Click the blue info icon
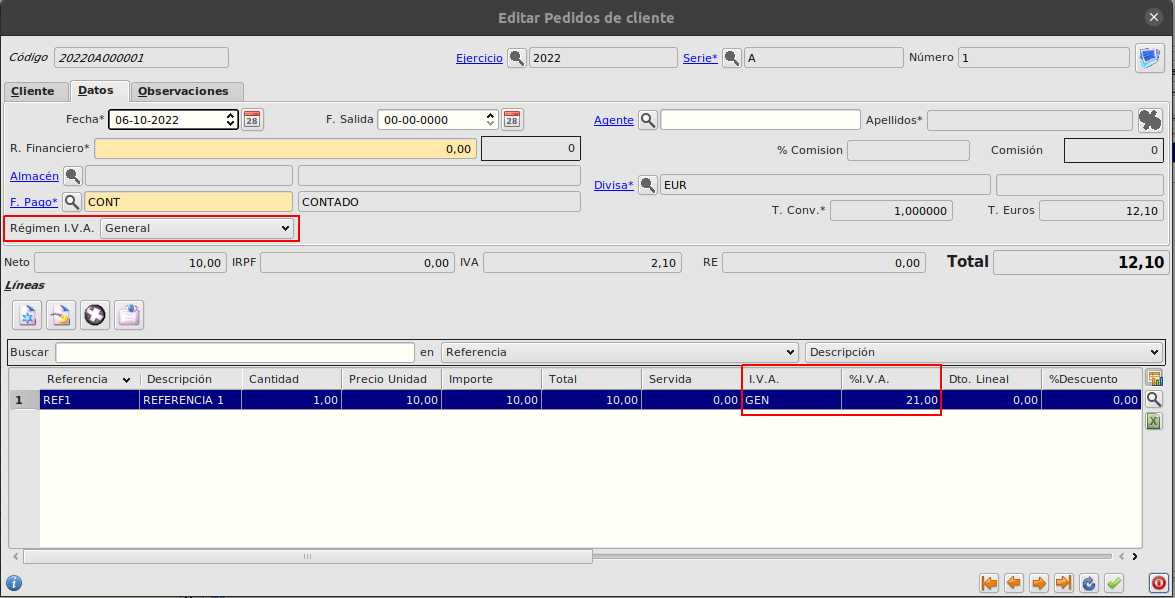 point(14,583)
